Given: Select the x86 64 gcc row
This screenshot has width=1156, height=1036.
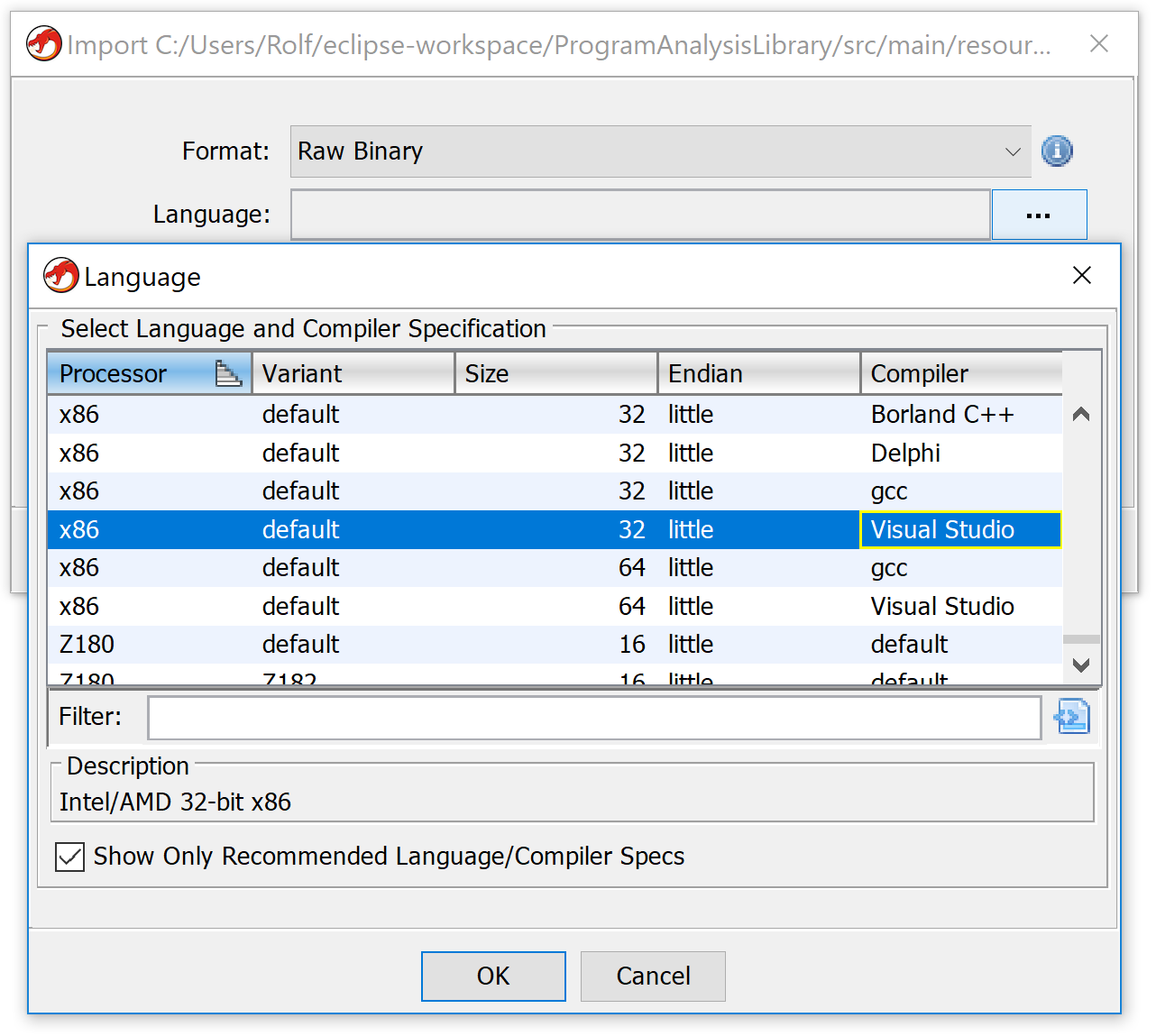Looking at the screenshot, I should point(555,568).
